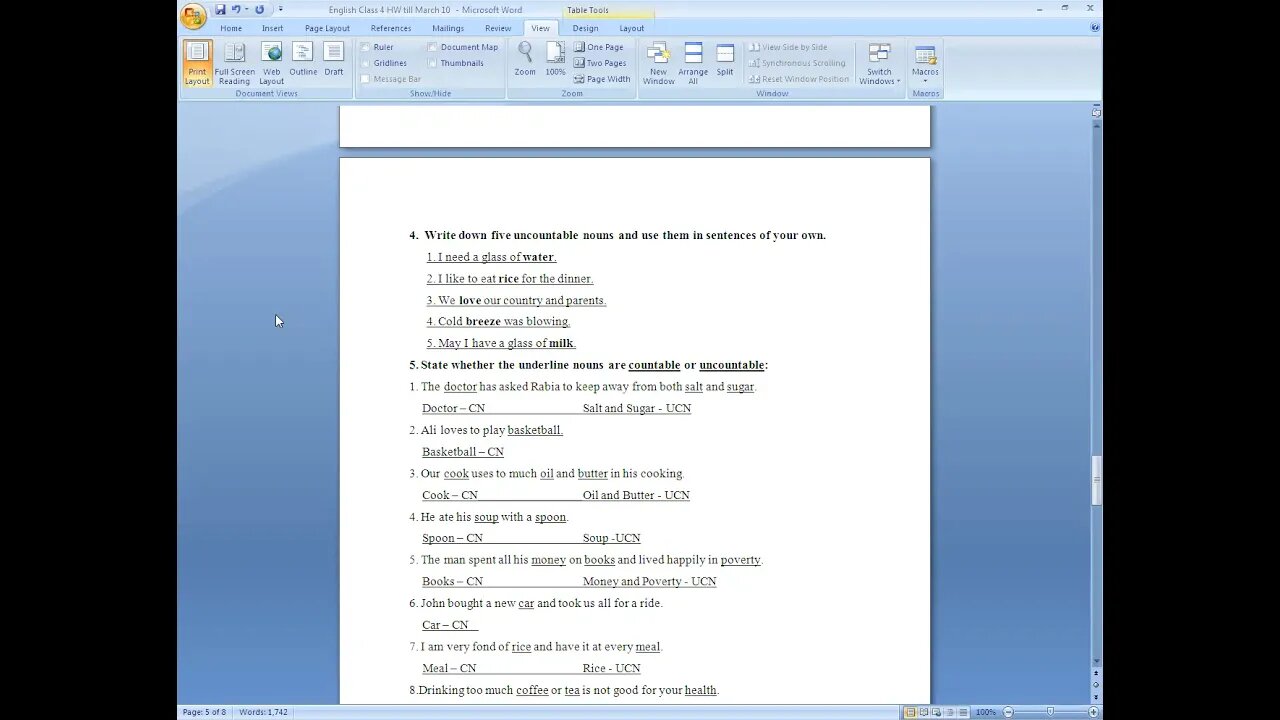The height and width of the screenshot is (720, 1280).
Task: Redo the action in Quick Access toolbar
Action: 260,10
